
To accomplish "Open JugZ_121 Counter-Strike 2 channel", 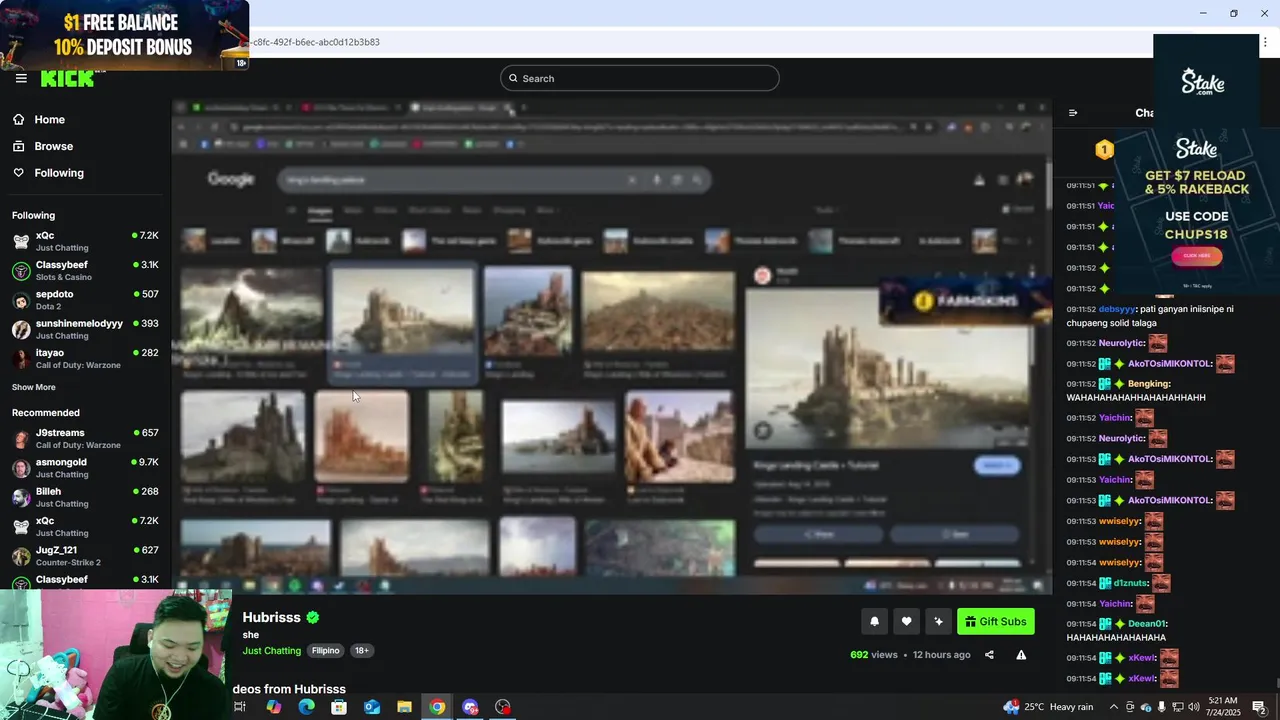I will pyautogui.click(x=85, y=556).
